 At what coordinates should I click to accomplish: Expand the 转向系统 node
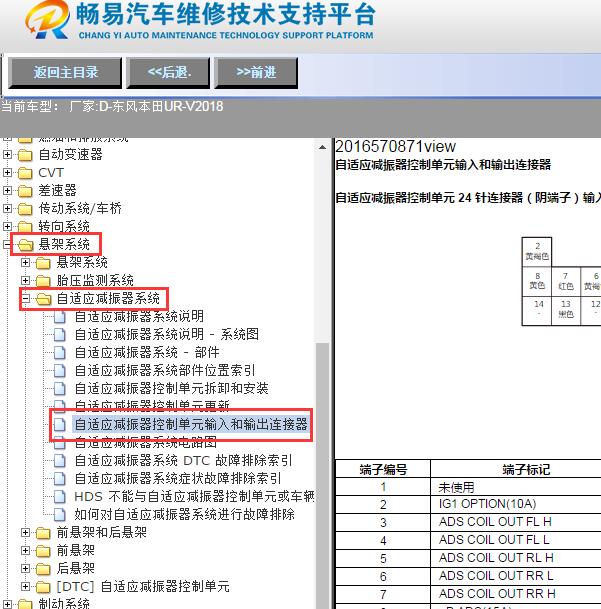(x=7, y=226)
